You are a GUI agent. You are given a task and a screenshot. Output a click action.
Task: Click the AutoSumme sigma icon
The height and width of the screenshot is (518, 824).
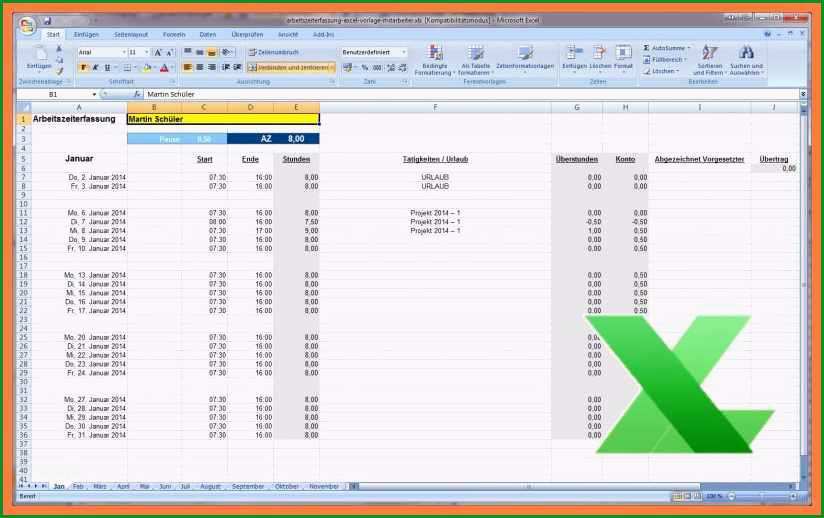click(646, 48)
